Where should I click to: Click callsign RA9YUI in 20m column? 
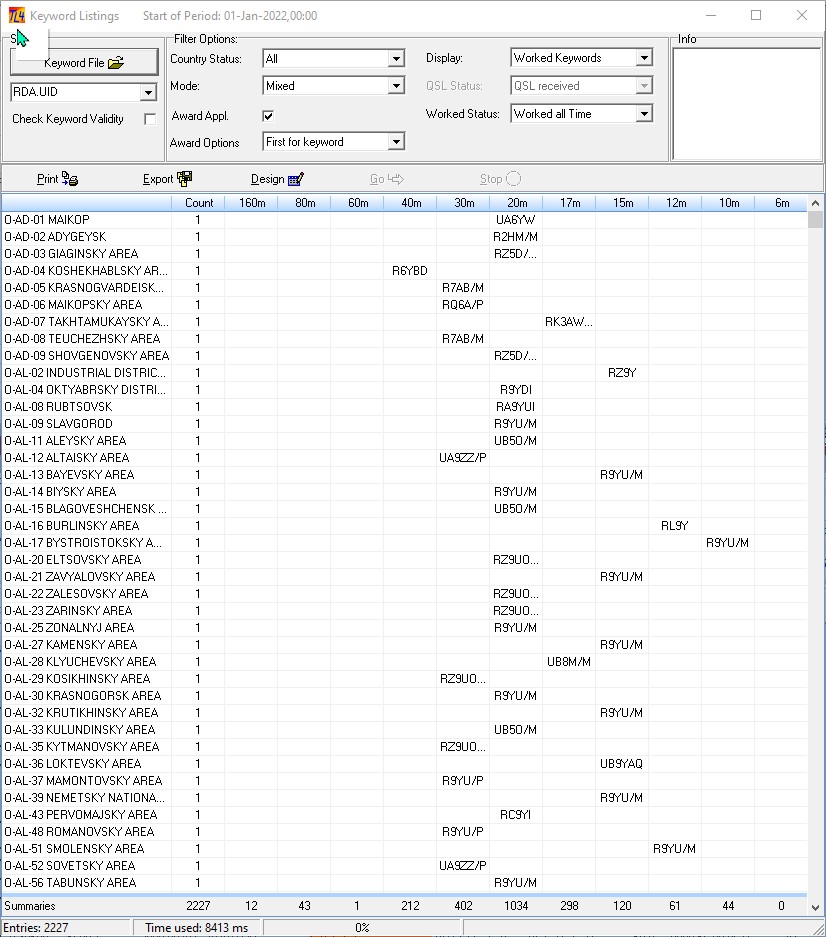(x=515, y=407)
